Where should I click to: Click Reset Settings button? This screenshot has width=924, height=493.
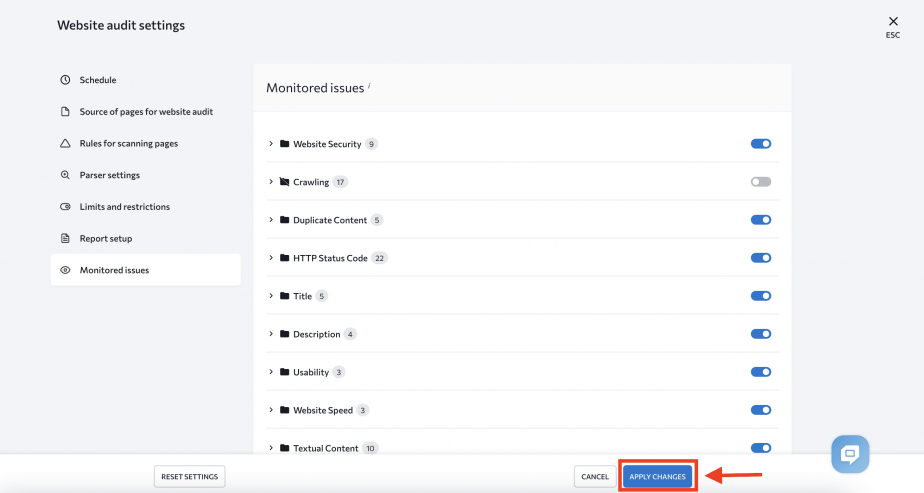(x=190, y=477)
